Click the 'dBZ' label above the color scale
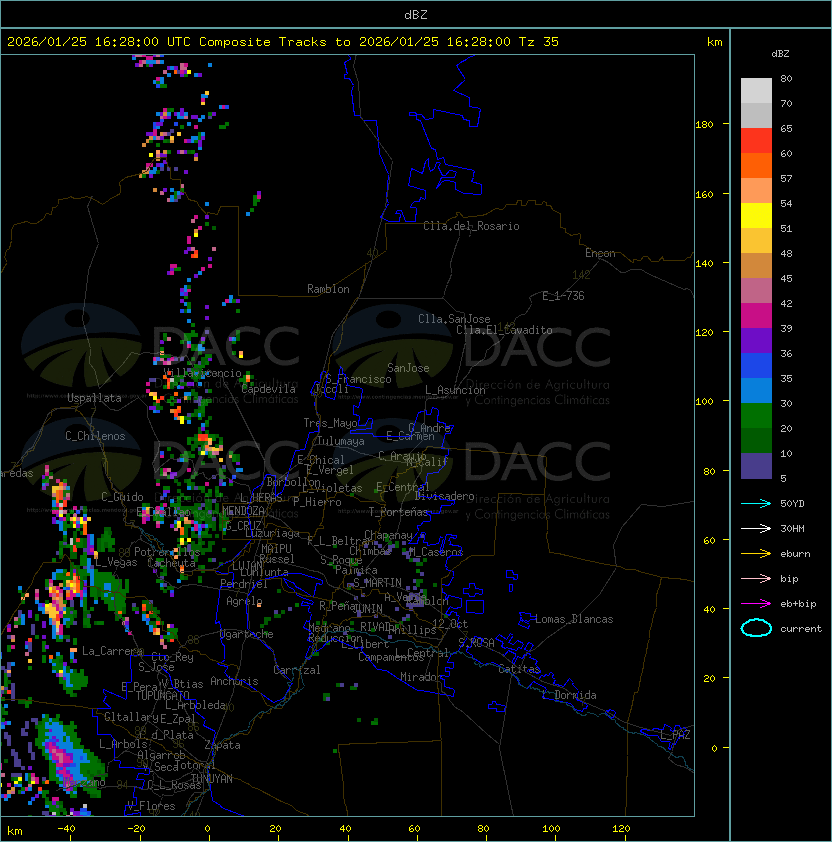Viewport: 832px width, 842px height. 780,54
